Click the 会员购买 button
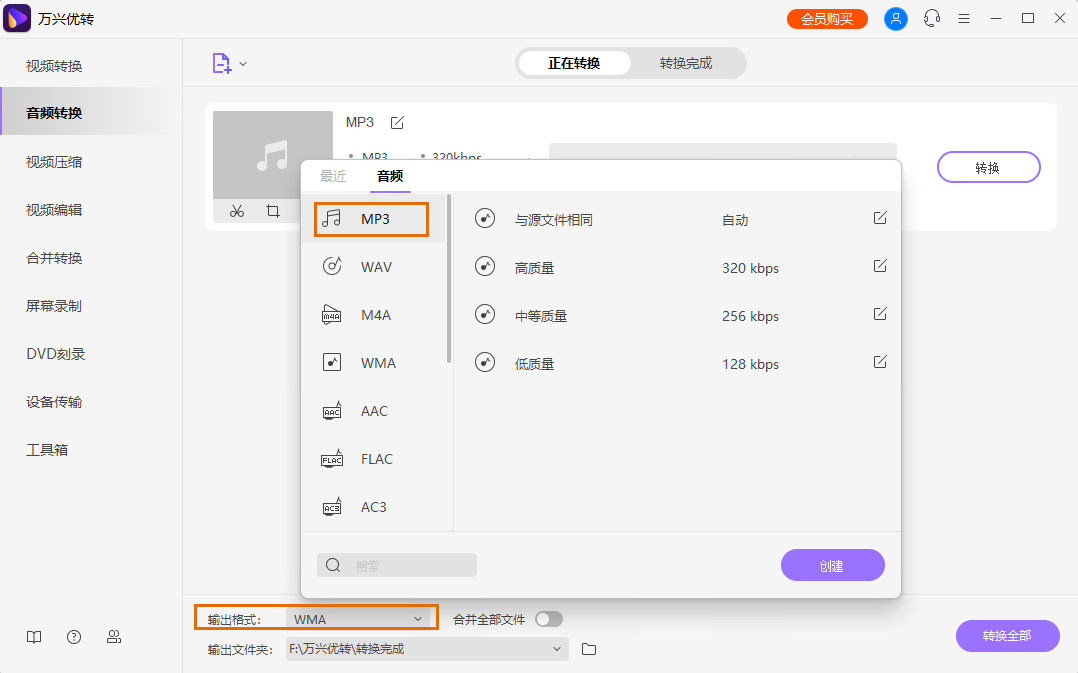This screenshot has width=1078, height=673. point(827,19)
